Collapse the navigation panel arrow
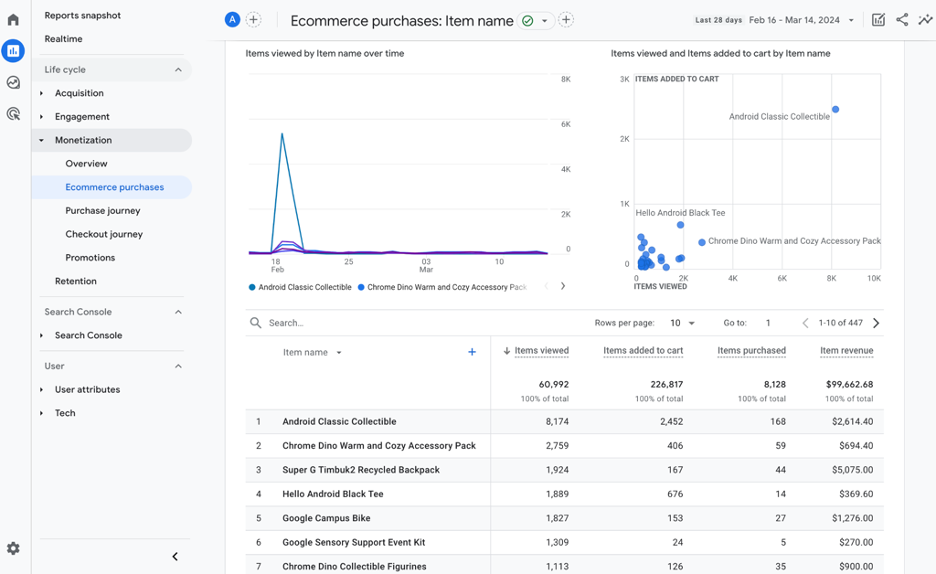This screenshot has width=936, height=574. click(x=175, y=557)
